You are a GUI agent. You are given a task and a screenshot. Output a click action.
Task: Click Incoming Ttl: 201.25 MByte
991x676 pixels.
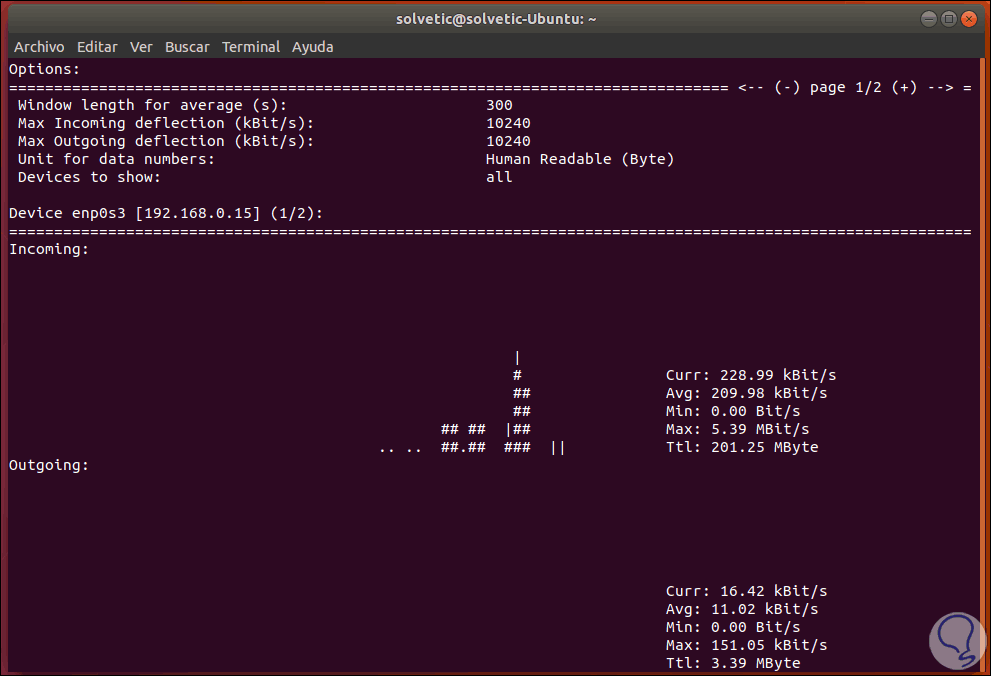tap(742, 447)
